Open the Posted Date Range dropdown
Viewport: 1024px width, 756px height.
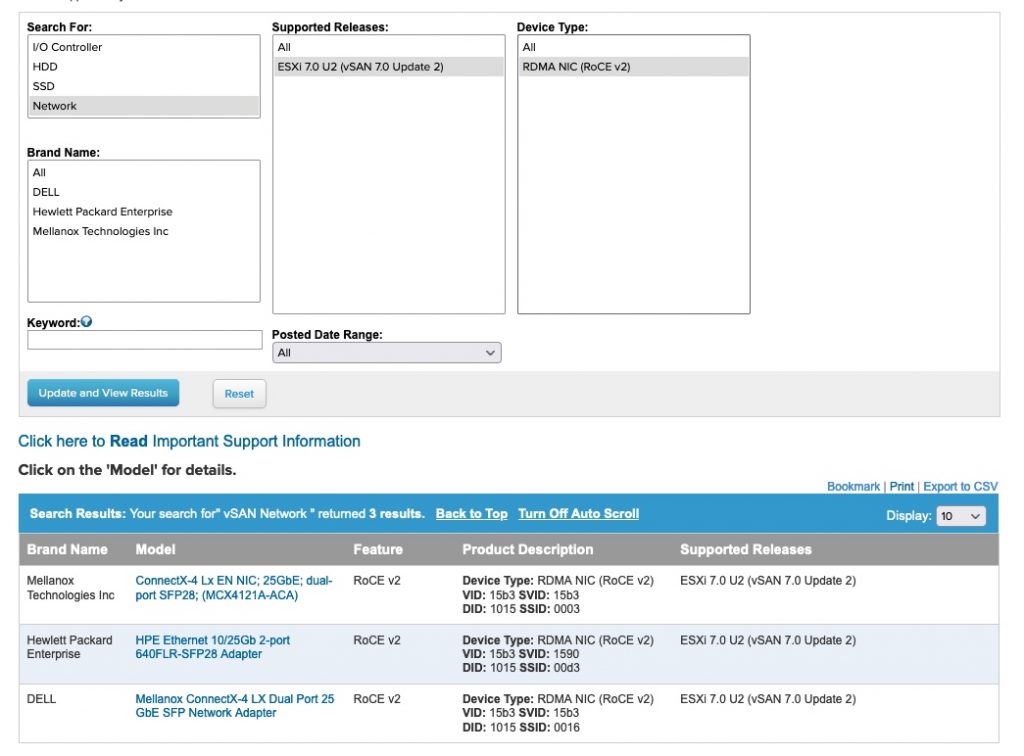point(386,353)
